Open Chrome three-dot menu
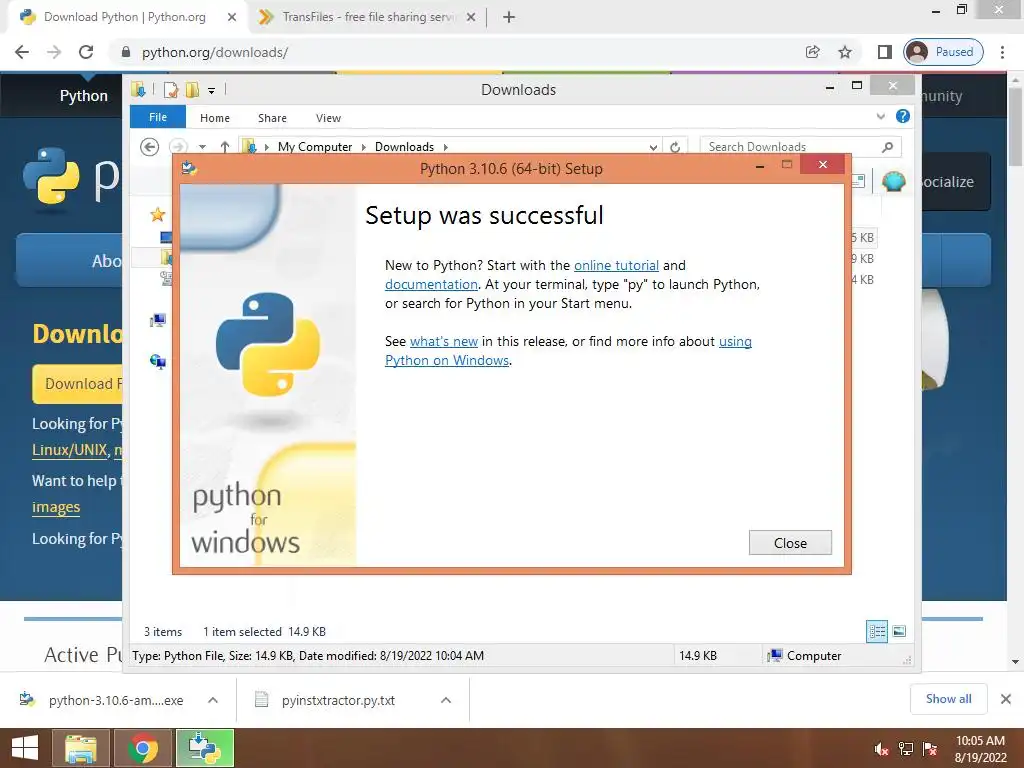Image resolution: width=1024 pixels, height=768 pixels. [x=1002, y=52]
